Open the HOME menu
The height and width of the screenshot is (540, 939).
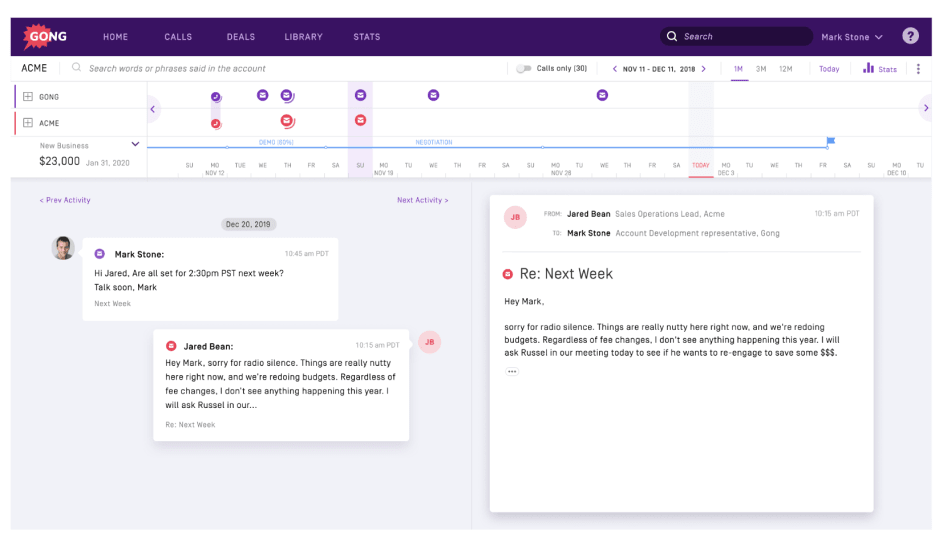116,37
